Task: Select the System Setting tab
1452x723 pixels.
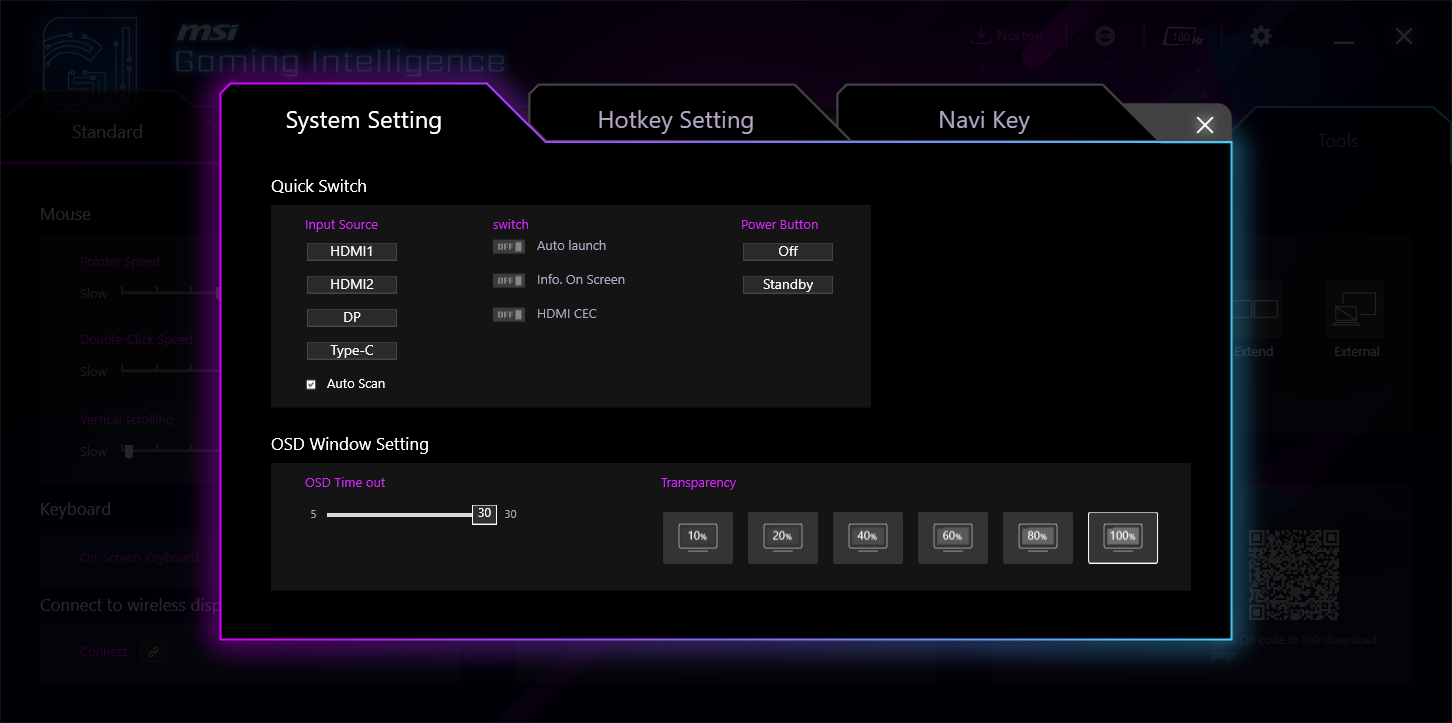Action: (x=364, y=120)
